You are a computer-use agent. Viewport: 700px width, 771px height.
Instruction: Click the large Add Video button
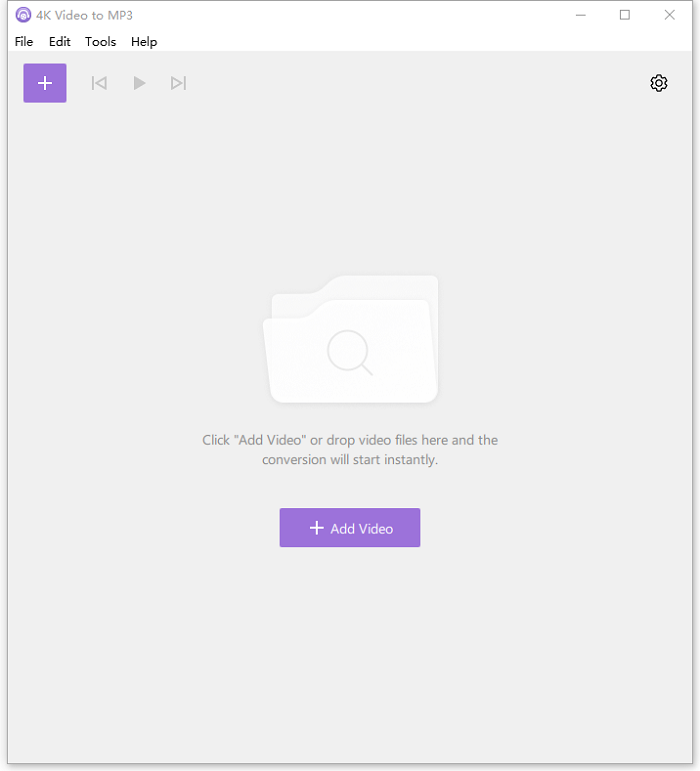tap(350, 528)
